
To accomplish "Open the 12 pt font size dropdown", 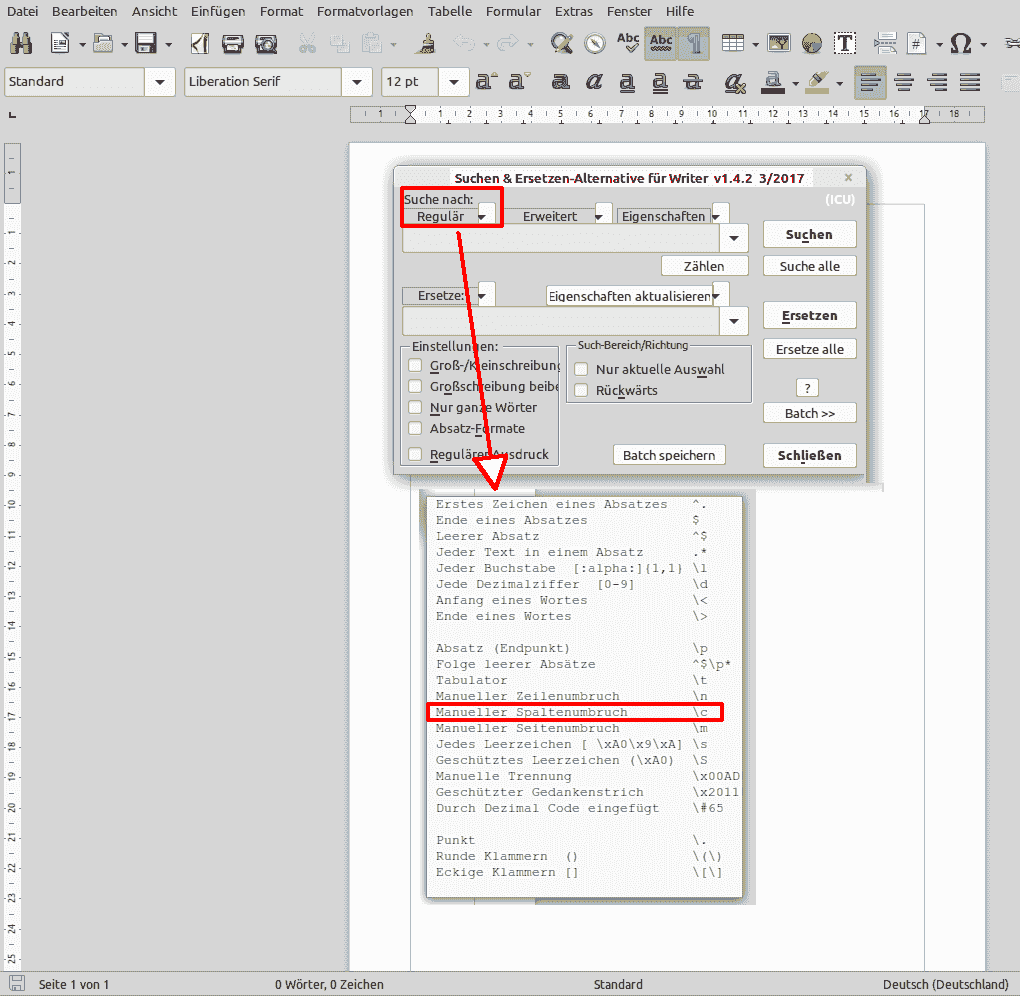I will click(454, 82).
